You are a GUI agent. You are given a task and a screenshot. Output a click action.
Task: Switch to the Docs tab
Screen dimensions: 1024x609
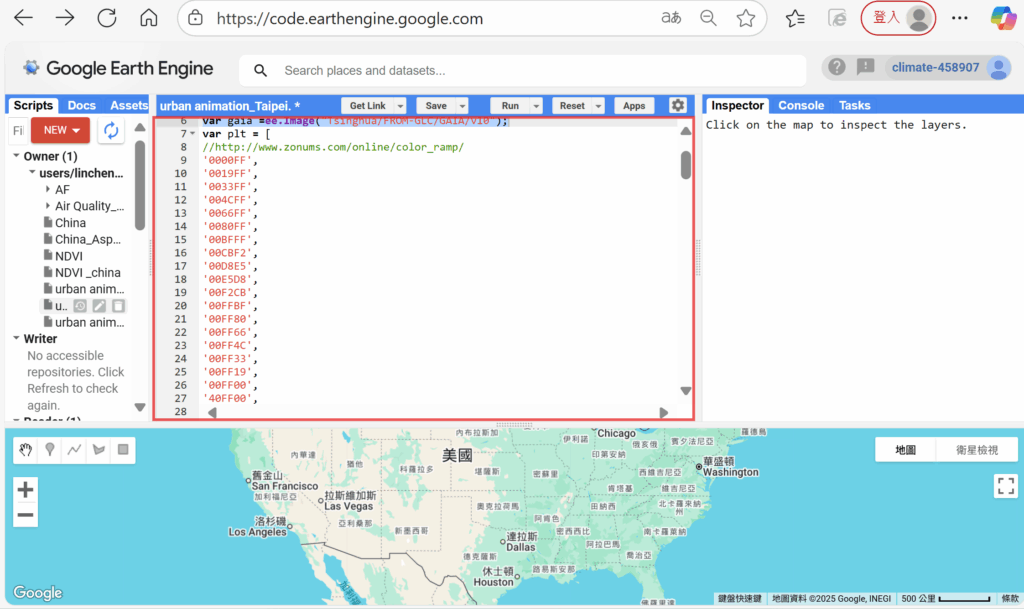coord(82,105)
